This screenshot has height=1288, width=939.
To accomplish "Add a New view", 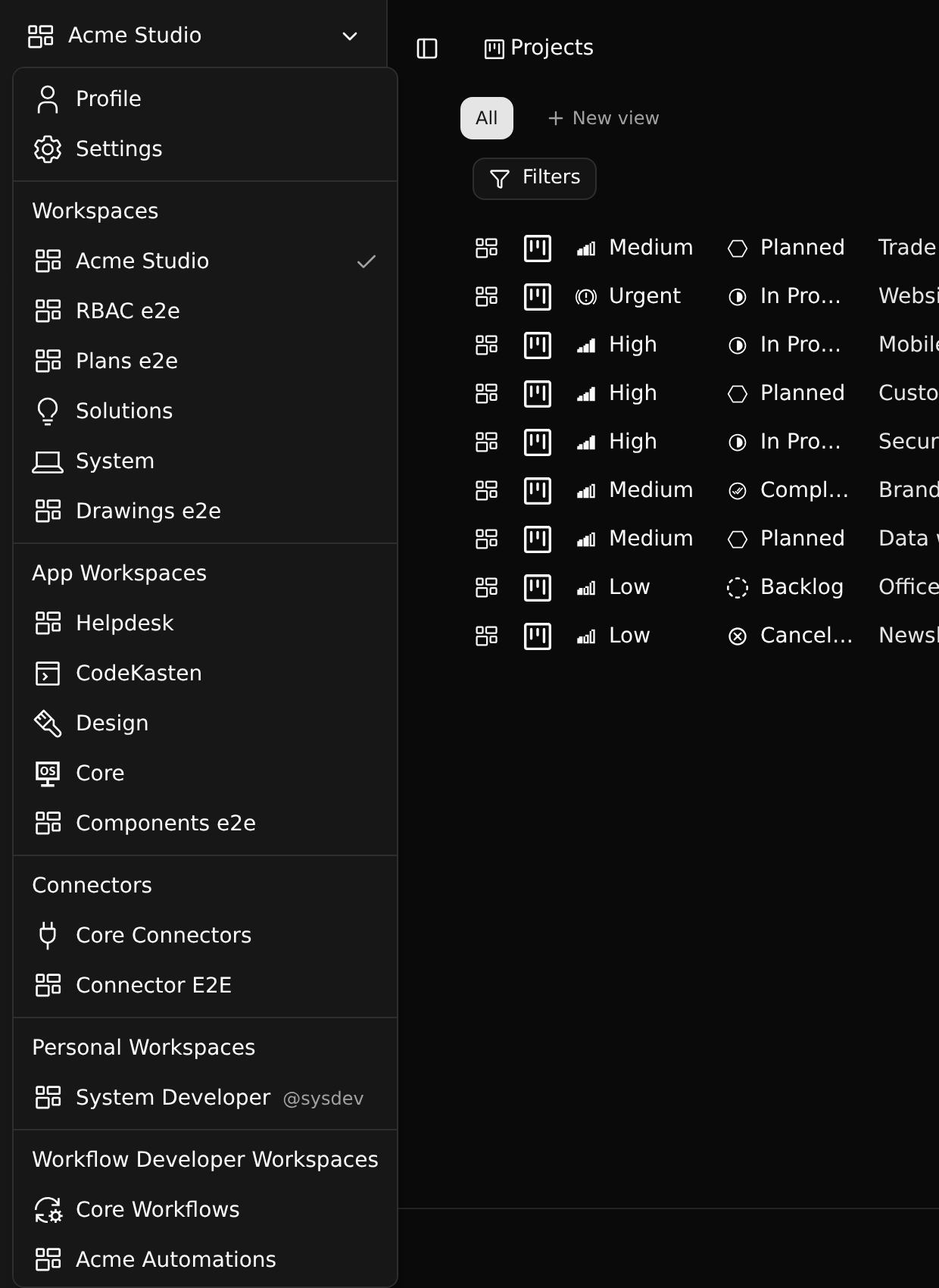I will (x=604, y=118).
